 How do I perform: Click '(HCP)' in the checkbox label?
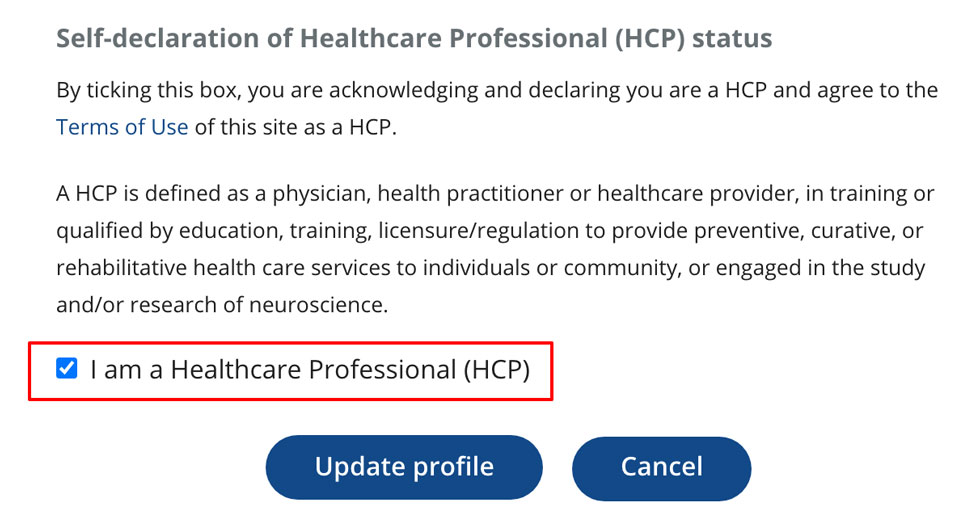click(x=495, y=370)
